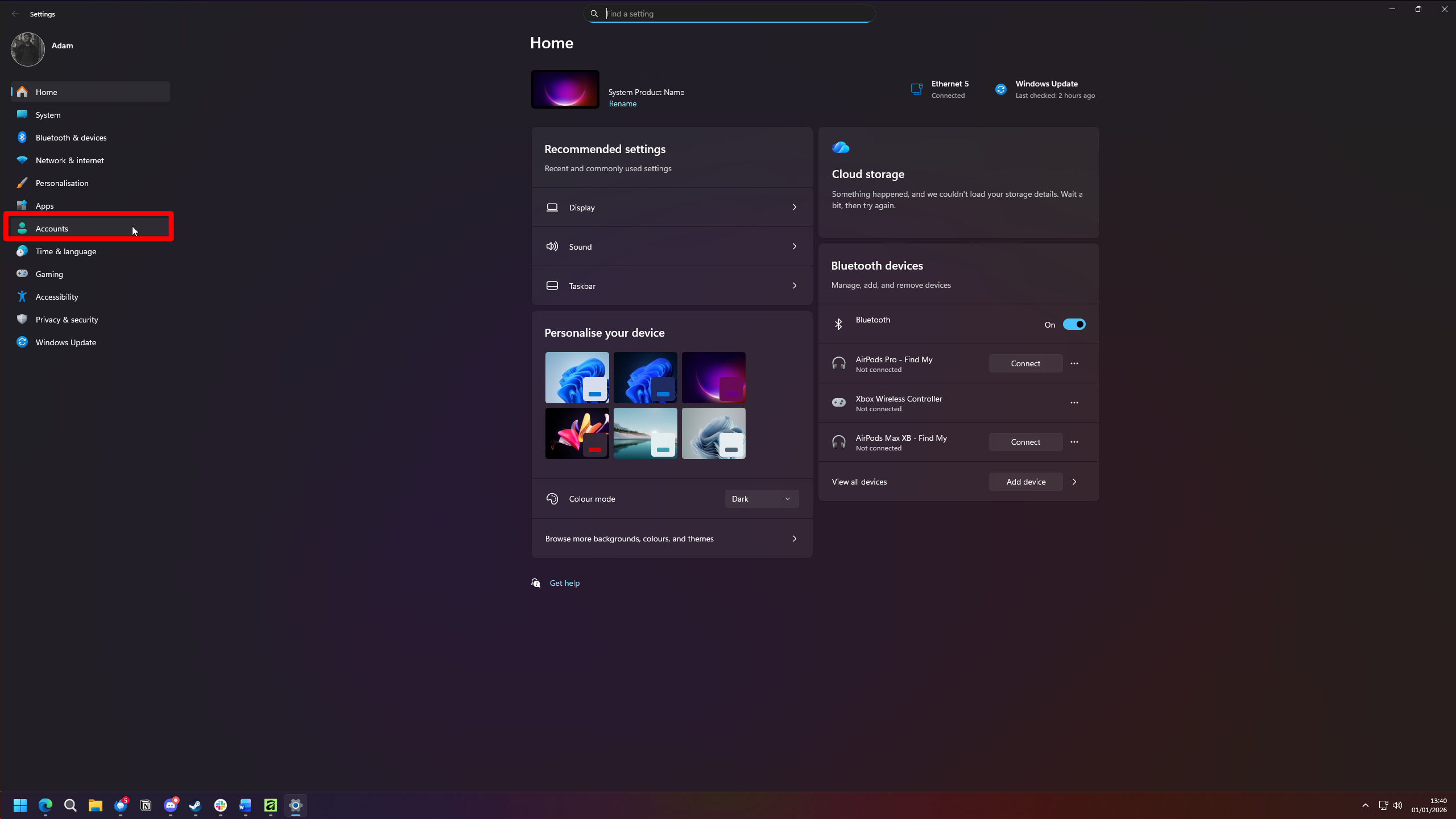
Task: Expand the Taskbar settings row
Action: 671,286
